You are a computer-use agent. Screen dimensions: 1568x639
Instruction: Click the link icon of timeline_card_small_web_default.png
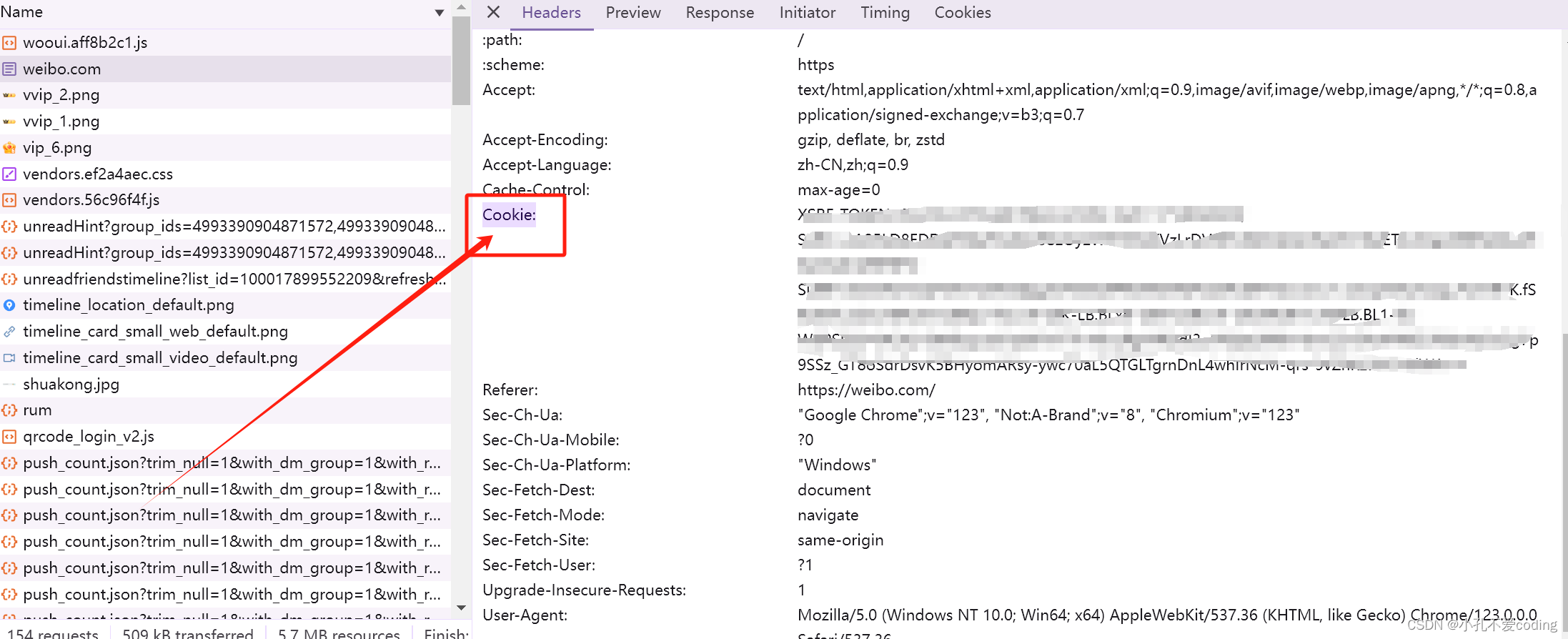tap(9, 332)
